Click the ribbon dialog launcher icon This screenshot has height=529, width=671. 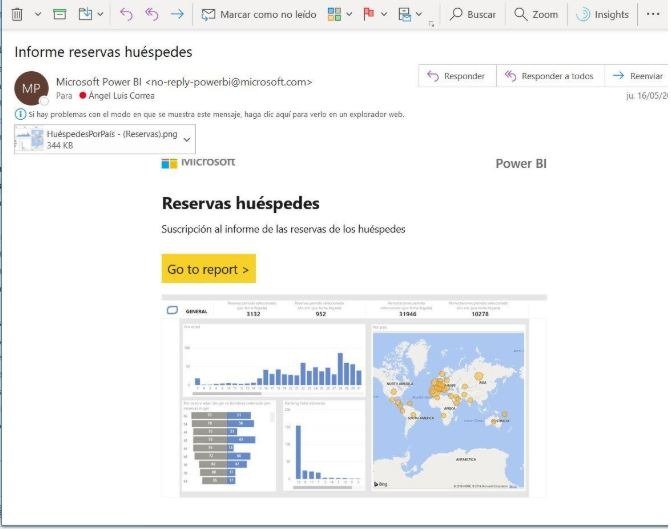click(431, 24)
